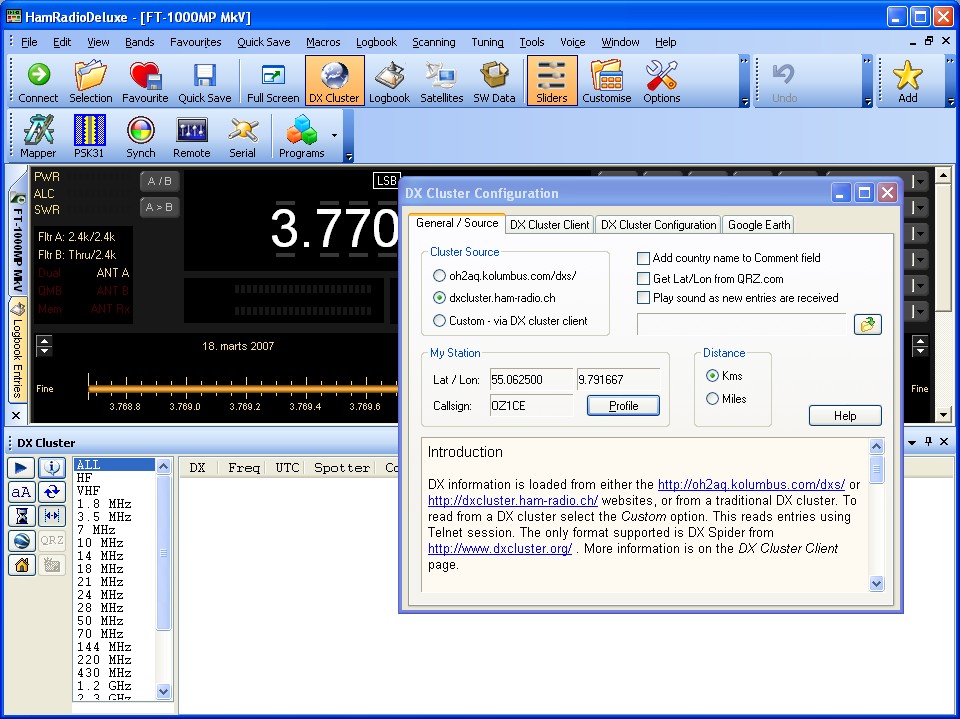Click the Add star icon

pos(907,81)
